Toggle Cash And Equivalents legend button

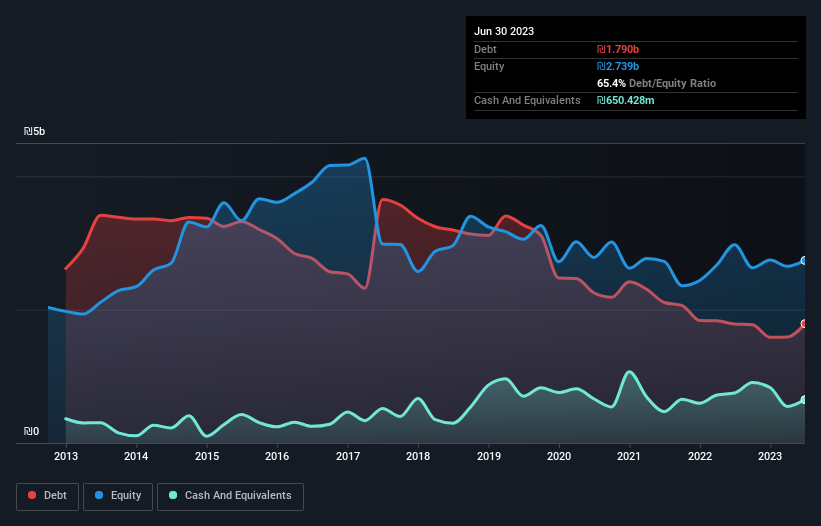coord(230,496)
